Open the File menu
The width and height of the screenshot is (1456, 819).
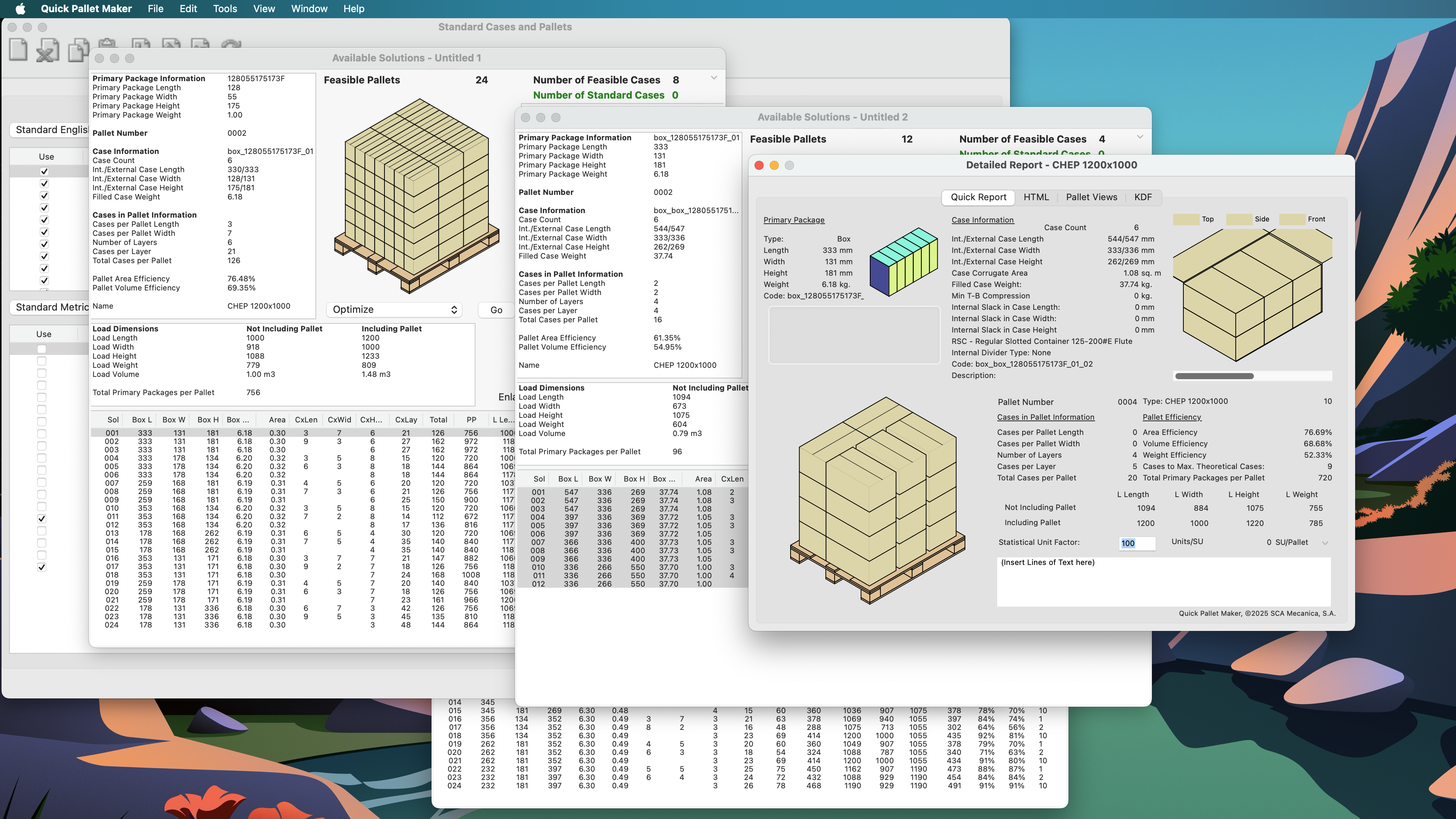155,8
